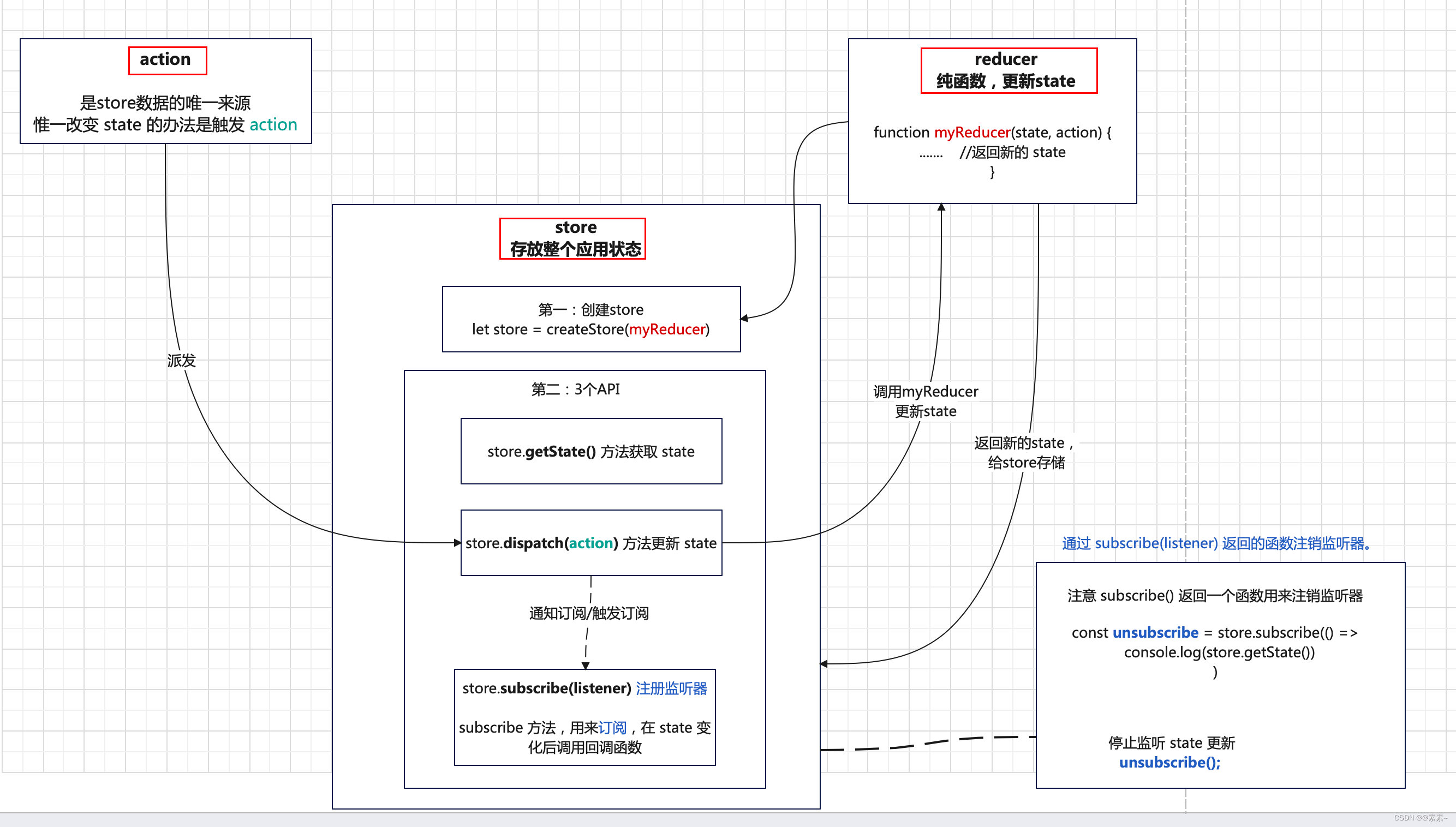This screenshot has height=827, width=1456.
Task: Click the 'console.log(store.getState())' line
Action: click(x=1219, y=652)
